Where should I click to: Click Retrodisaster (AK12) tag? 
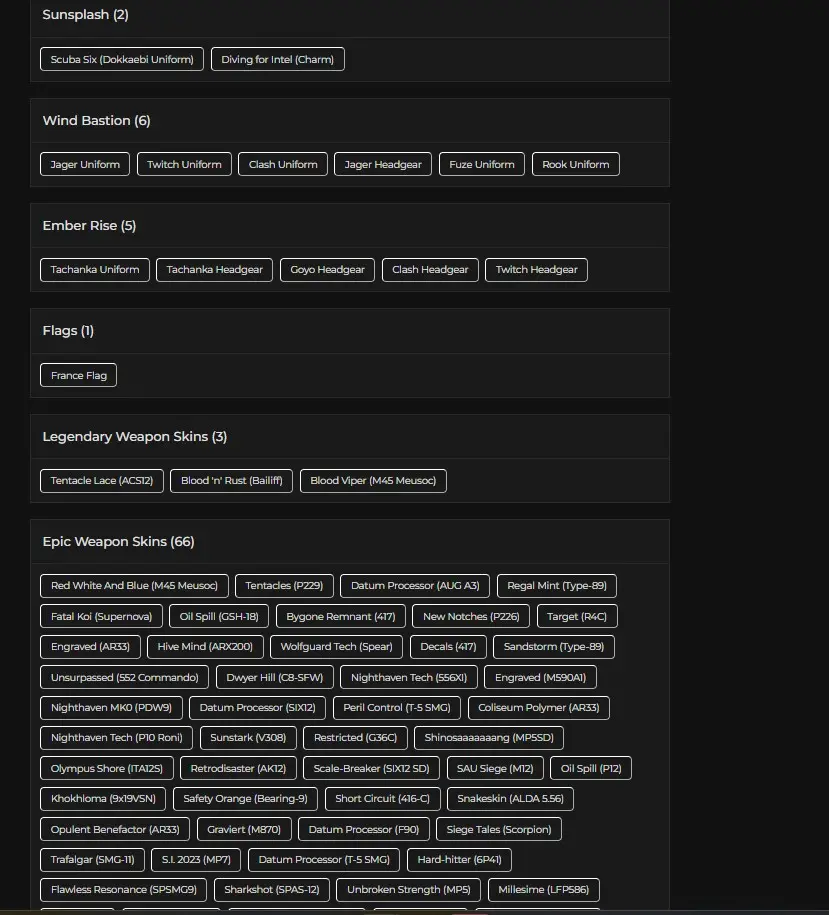(239, 769)
